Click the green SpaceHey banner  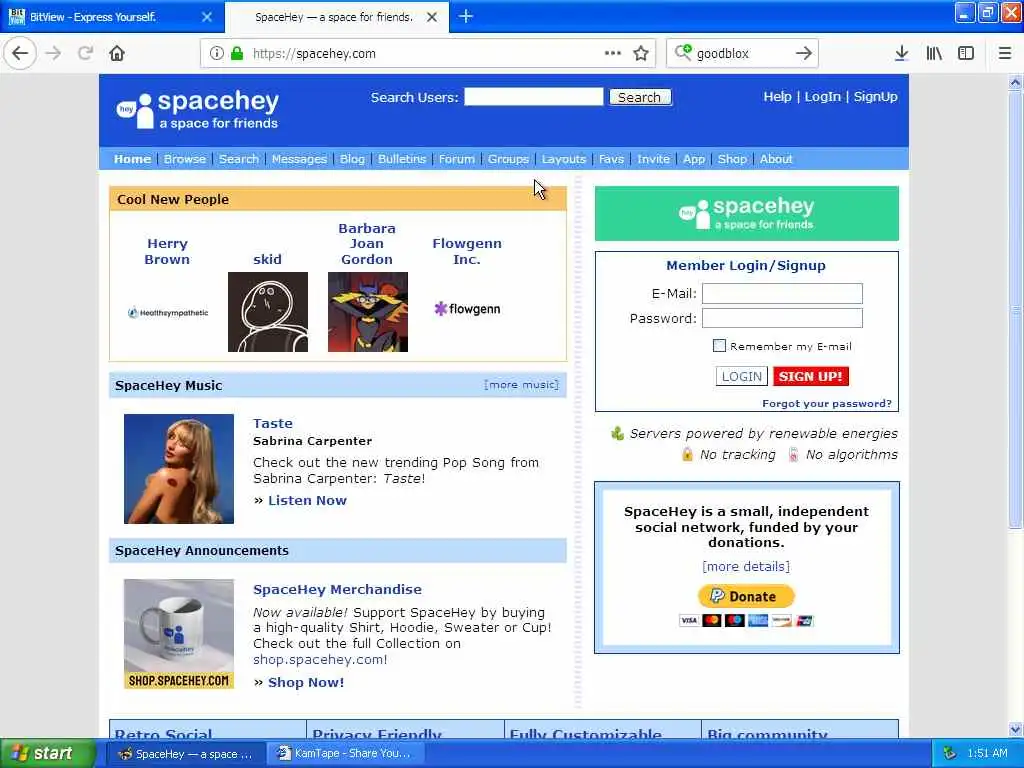tap(746, 214)
